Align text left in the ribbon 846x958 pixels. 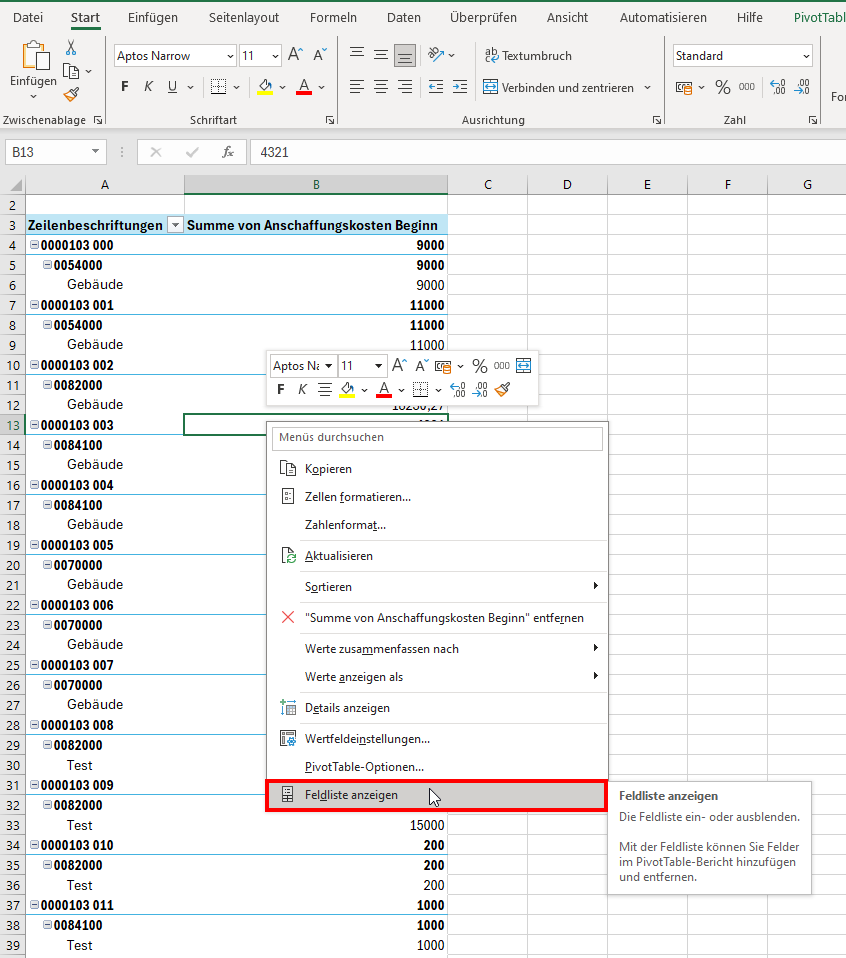(x=357, y=87)
